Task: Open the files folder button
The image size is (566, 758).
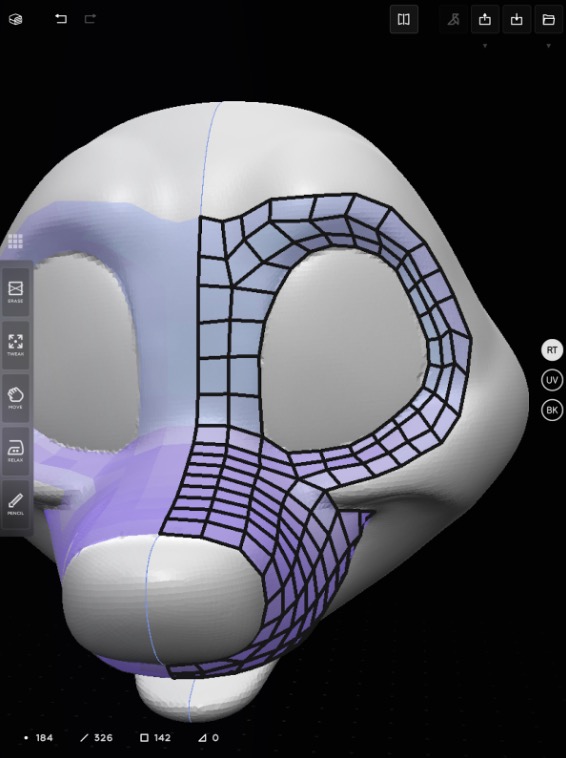Action: (x=548, y=19)
